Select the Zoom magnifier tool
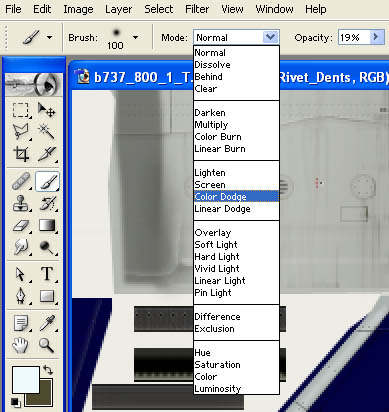The image size is (389, 412). (x=47, y=345)
